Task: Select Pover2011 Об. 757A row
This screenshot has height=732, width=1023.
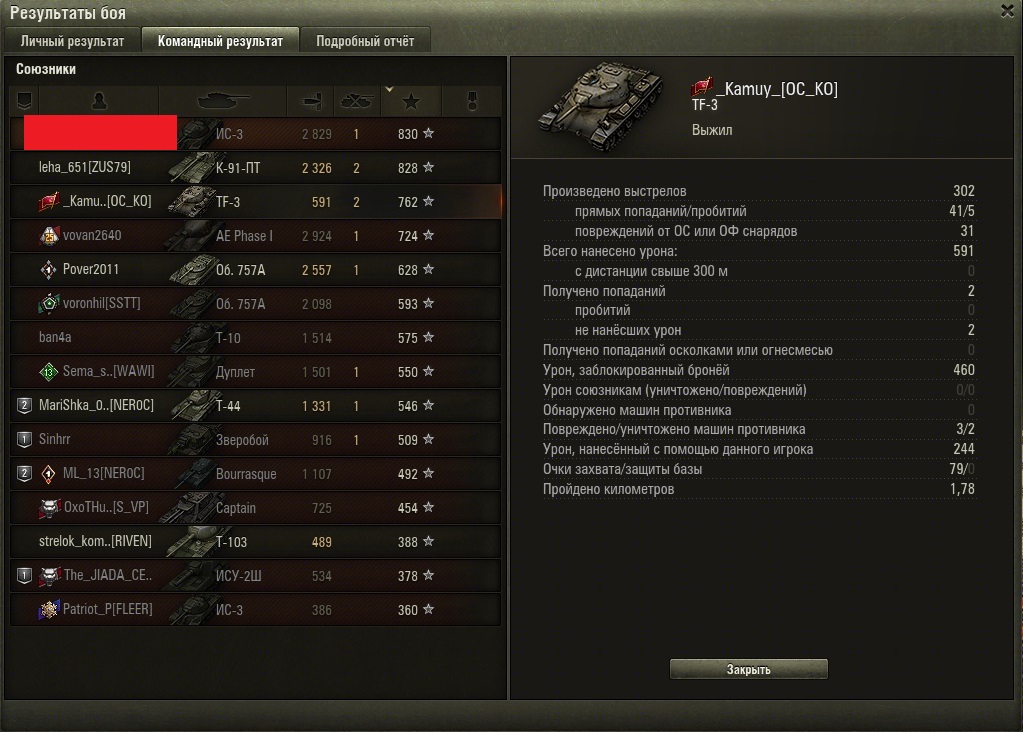Action: [256, 269]
